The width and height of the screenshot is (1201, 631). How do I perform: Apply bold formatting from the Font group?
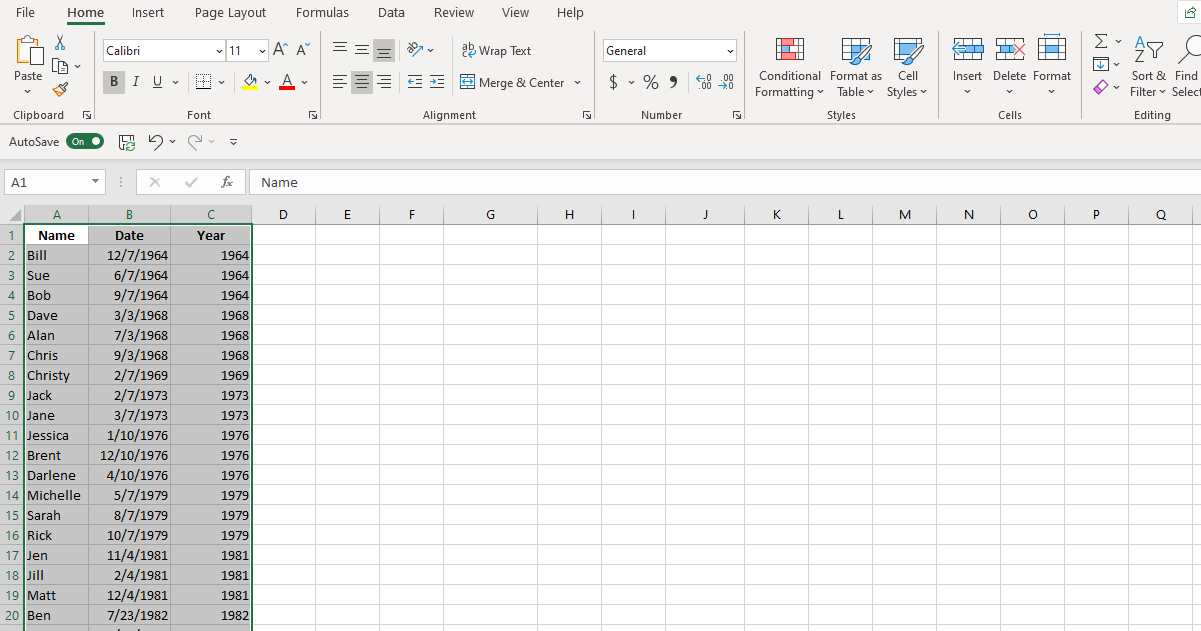pyautogui.click(x=113, y=82)
